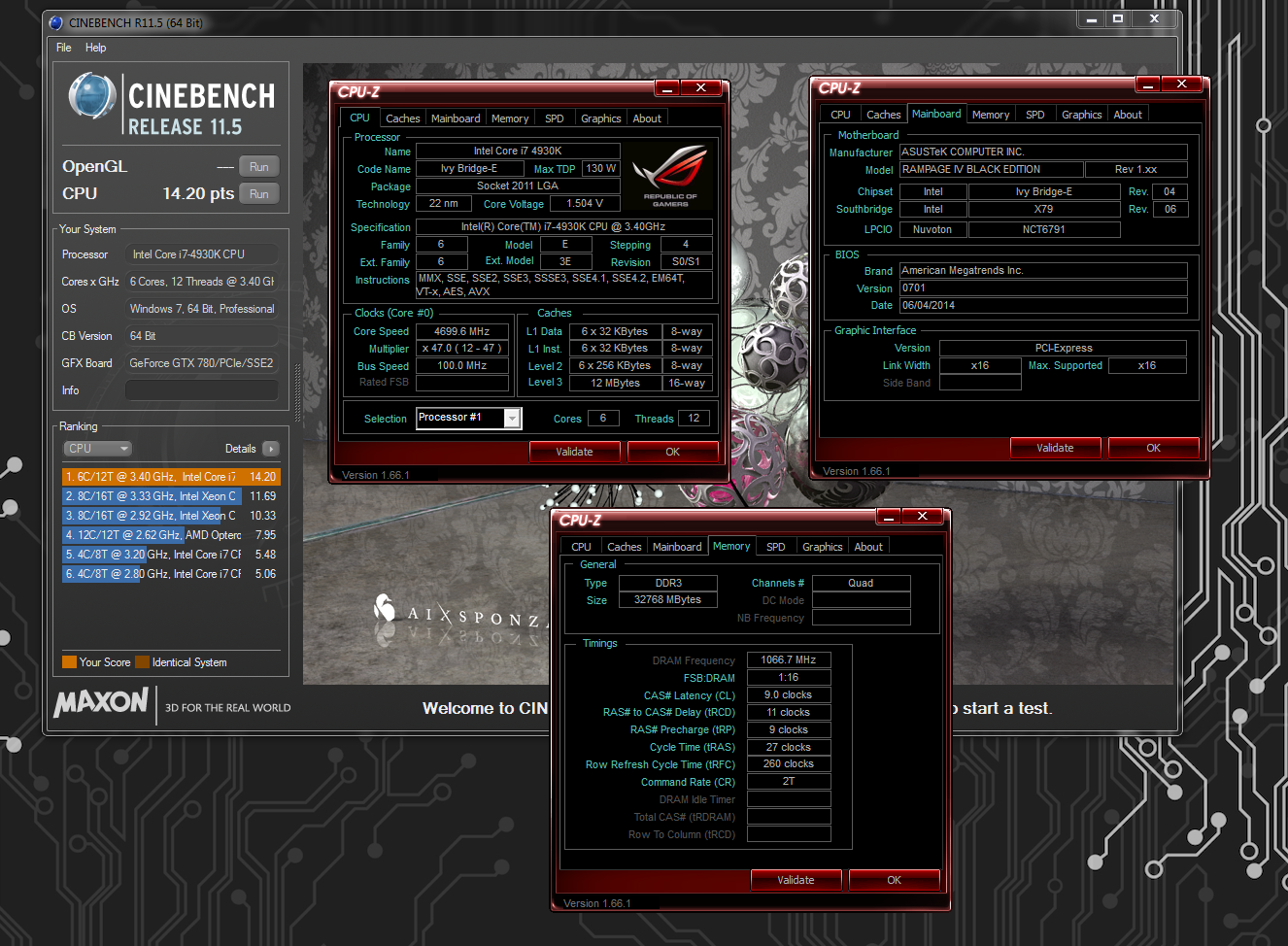Viewport: 1288px width, 946px height.
Task: Select ranking row 3 8C/16T @ 2.92 GHz
Action: pos(171,516)
